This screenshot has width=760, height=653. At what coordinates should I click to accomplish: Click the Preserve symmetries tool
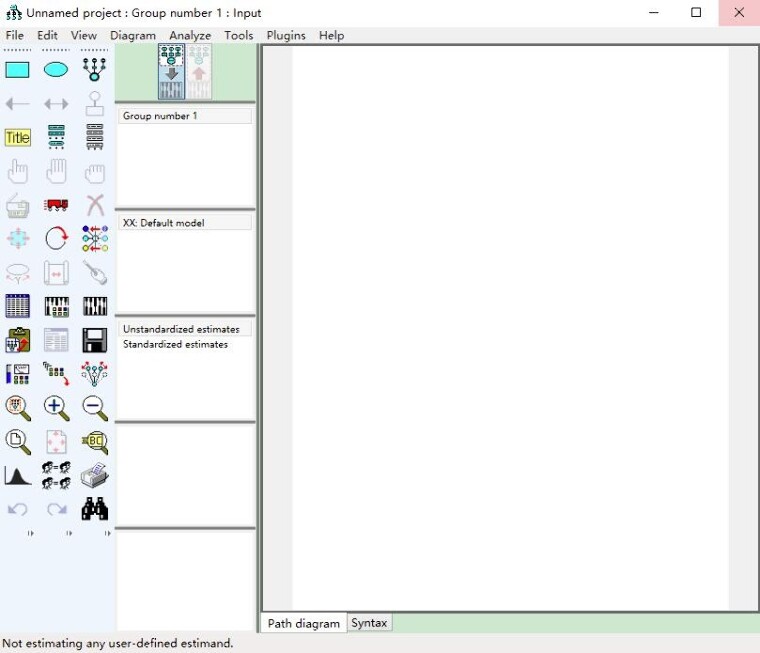(x=95, y=373)
